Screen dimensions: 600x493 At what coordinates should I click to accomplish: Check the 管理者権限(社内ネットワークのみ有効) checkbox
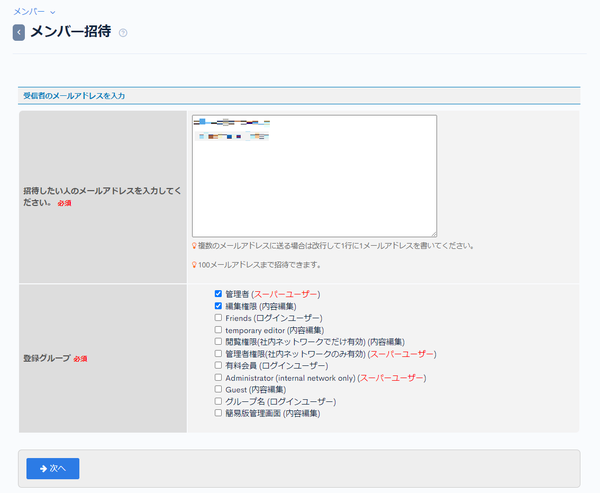(218, 353)
